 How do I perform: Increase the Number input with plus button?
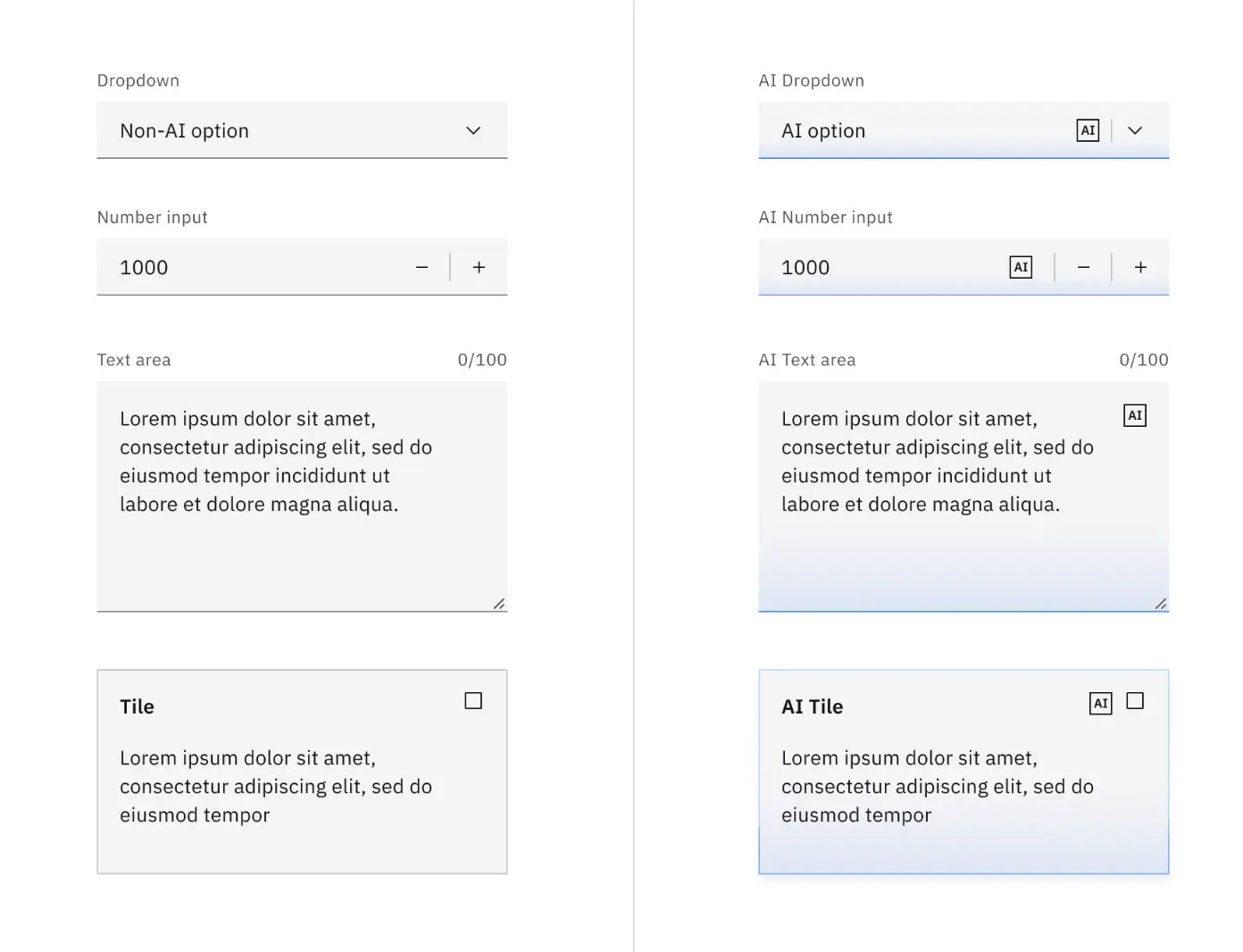click(479, 267)
